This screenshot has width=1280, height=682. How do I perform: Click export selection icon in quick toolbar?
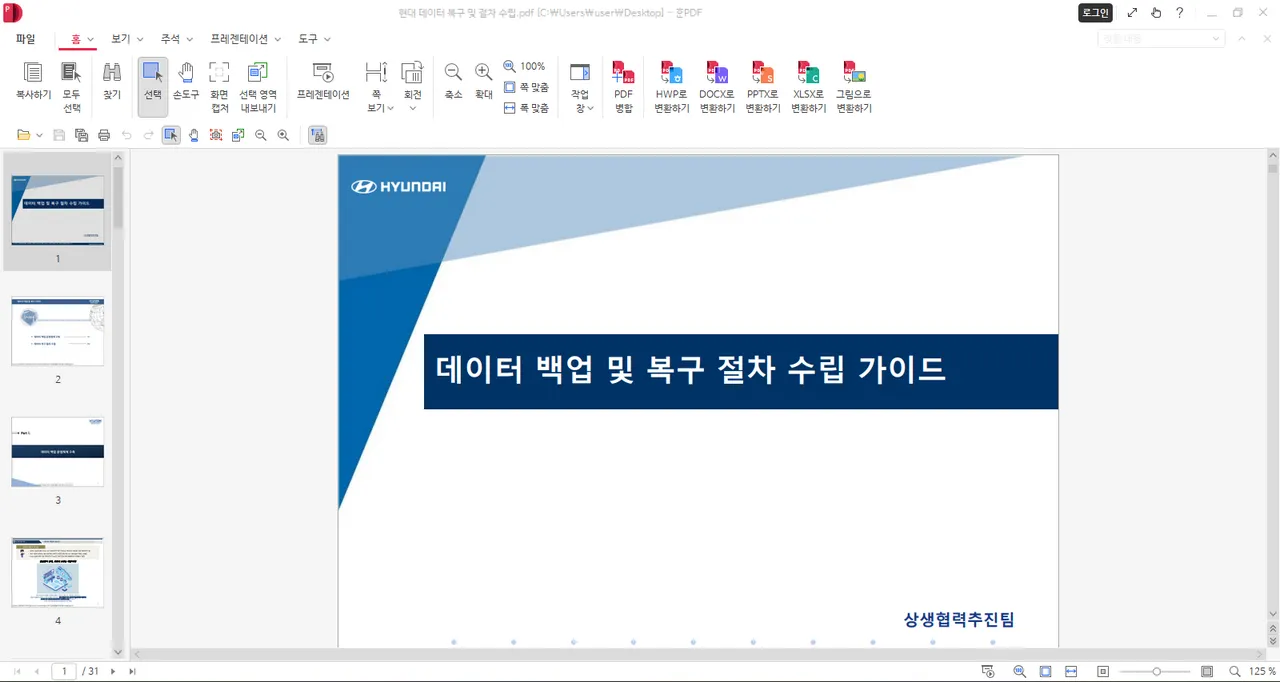pos(238,135)
